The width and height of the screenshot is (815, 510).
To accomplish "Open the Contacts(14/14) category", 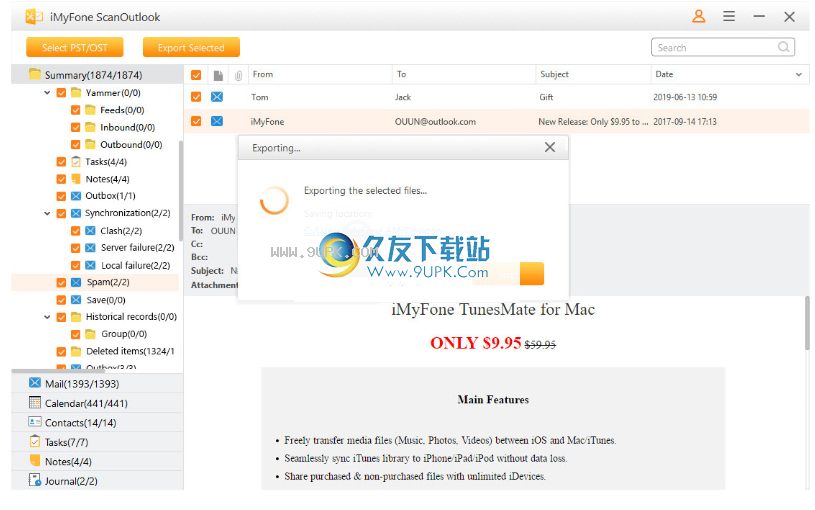I will click(97, 422).
